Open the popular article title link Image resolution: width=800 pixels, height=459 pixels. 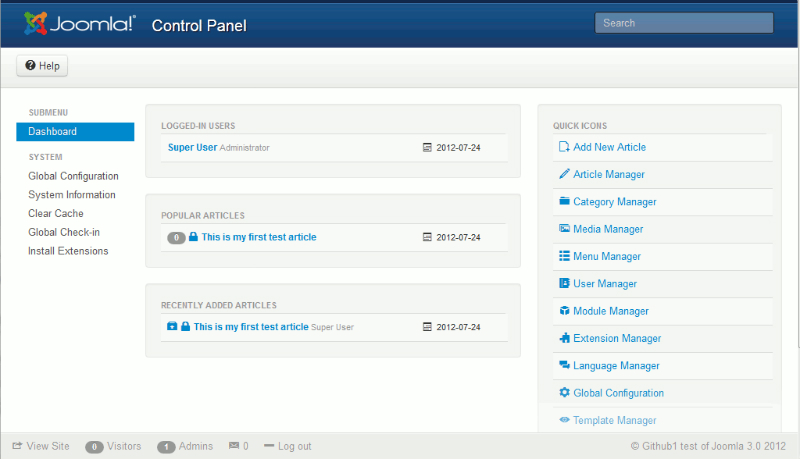[x=259, y=237]
